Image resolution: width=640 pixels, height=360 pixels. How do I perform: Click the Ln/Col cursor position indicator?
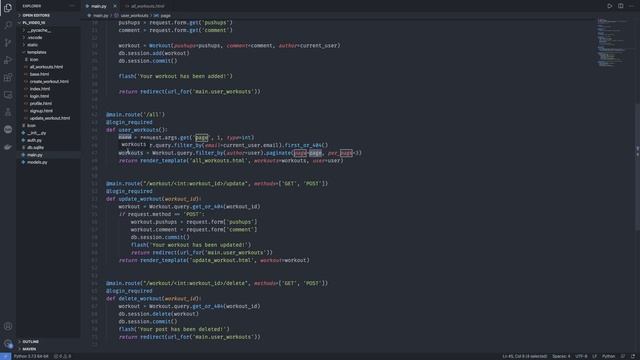(x=524, y=356)
